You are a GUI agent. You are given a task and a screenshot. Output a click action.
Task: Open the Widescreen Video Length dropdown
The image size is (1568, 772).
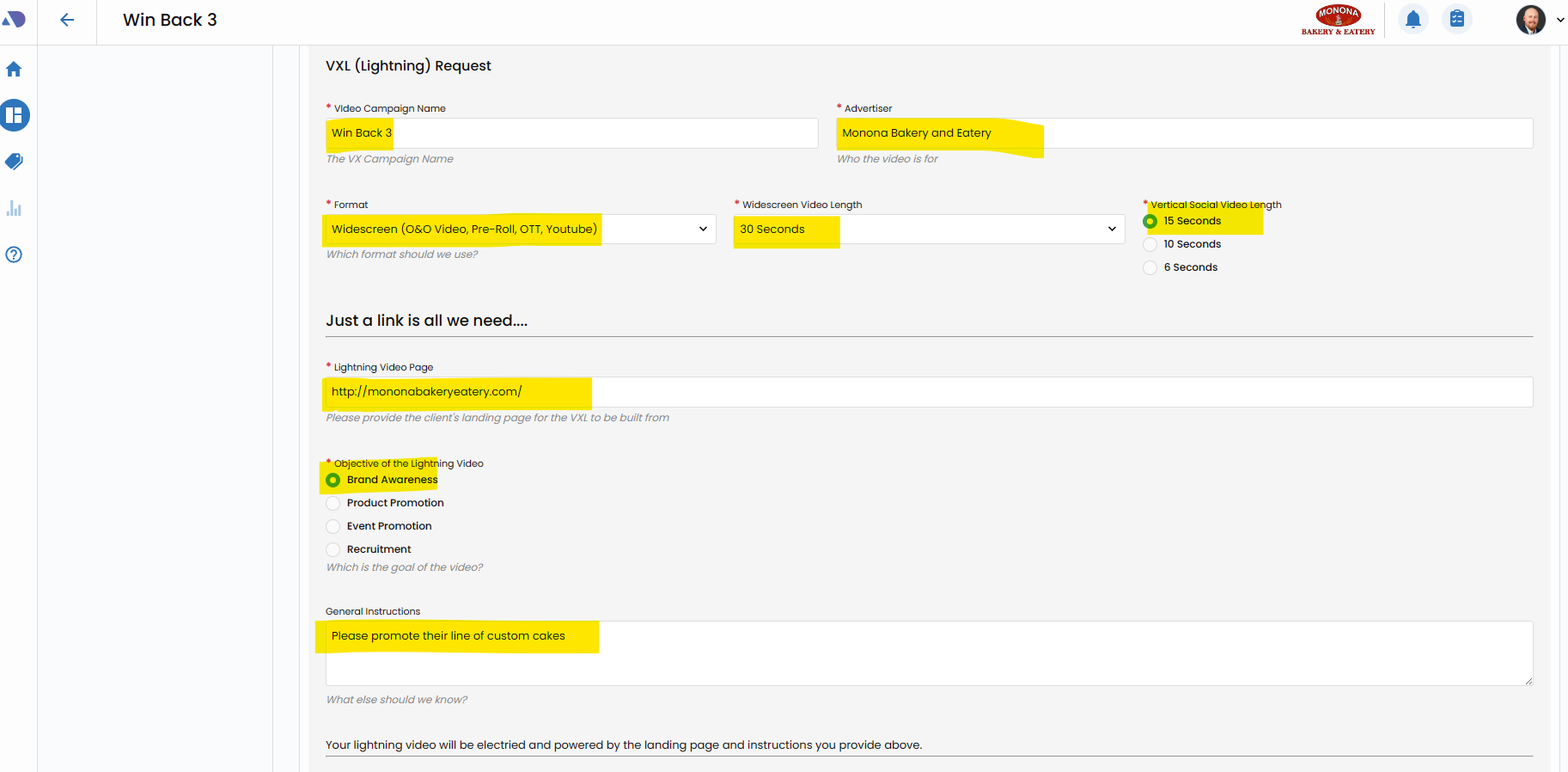point(929,230)
